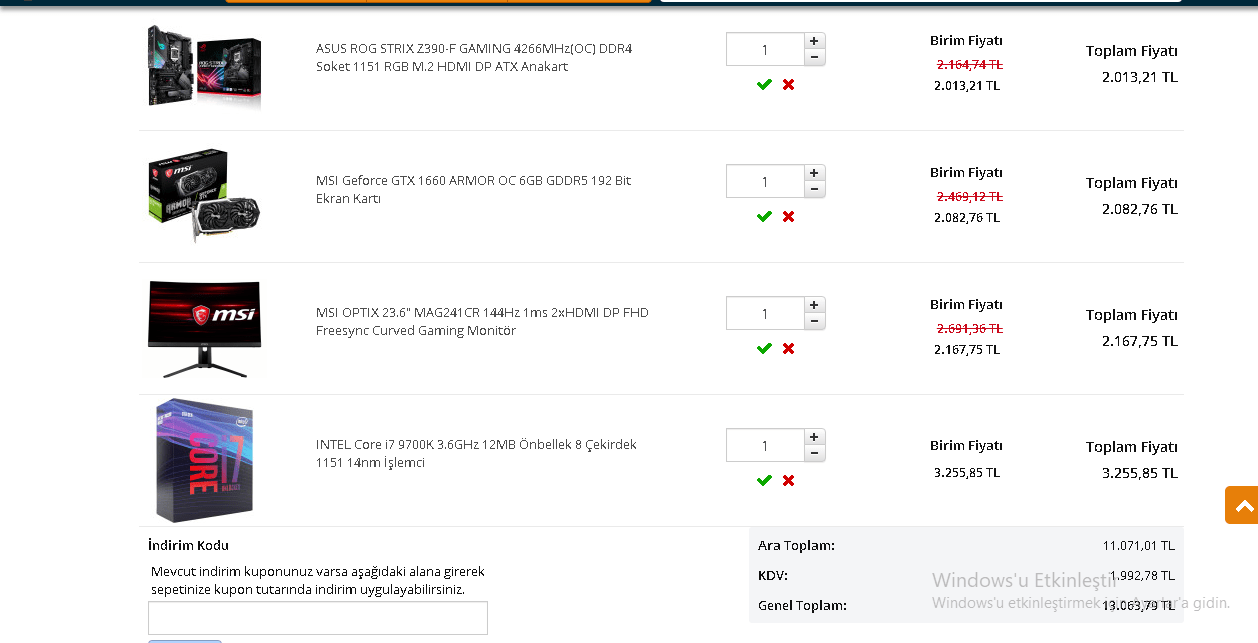Screen dimensions: 1258x643
Task: Remove Intel Core i7 9700K with red X
Action: [788, 481]
